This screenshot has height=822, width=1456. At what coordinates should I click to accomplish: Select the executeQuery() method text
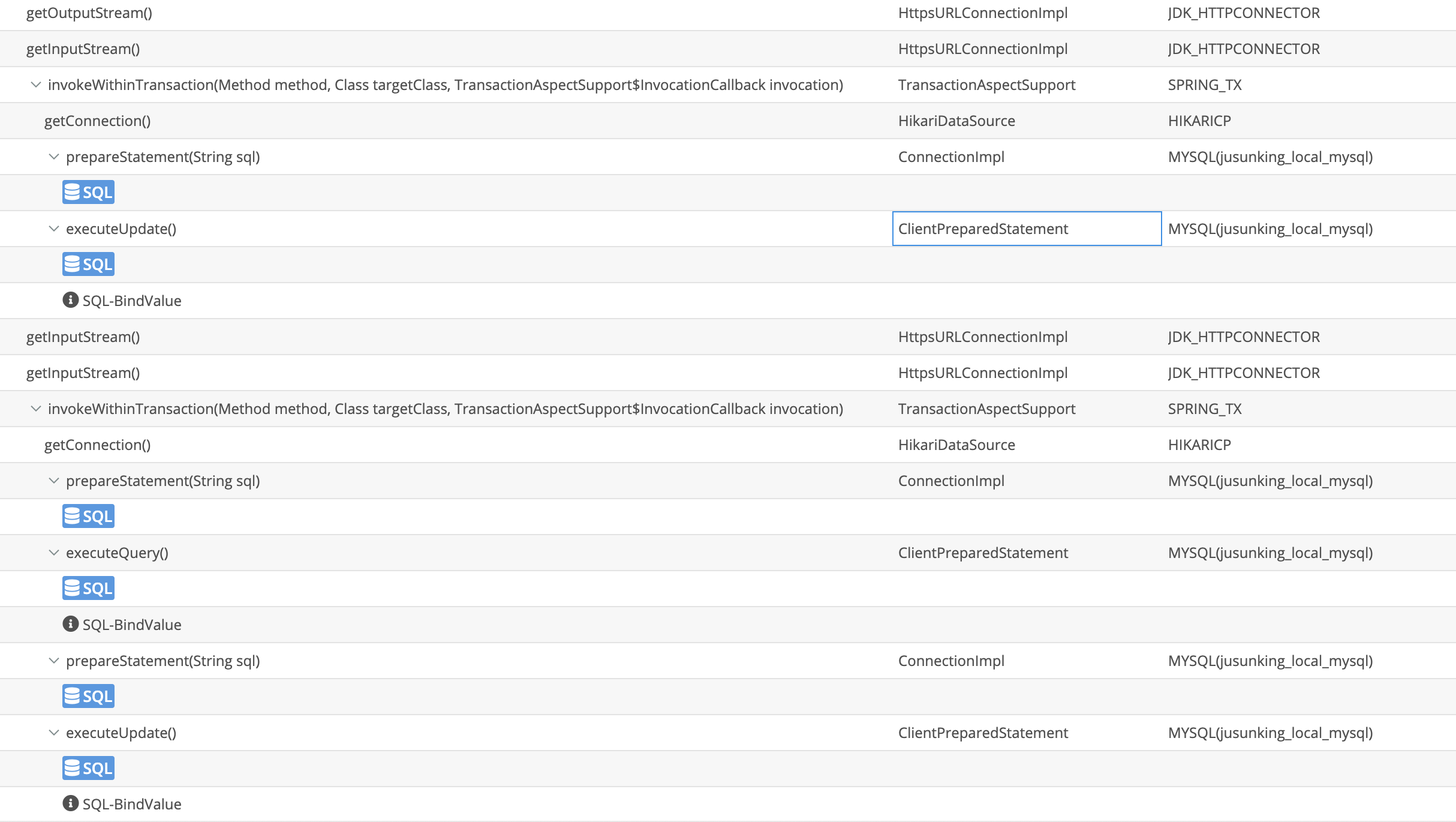[117, 553]
